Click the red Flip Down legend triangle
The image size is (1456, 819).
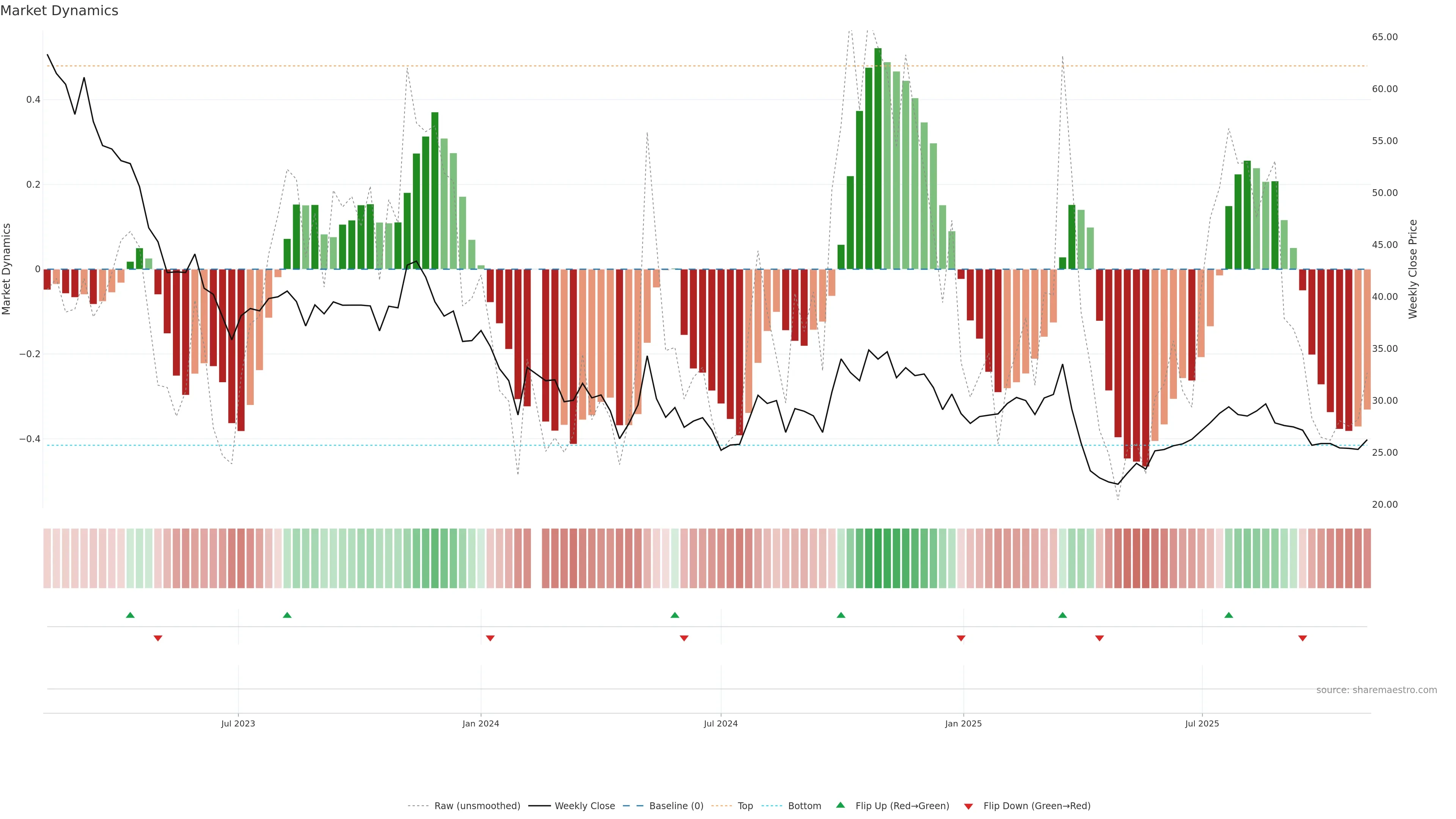[x=968, y=806]
